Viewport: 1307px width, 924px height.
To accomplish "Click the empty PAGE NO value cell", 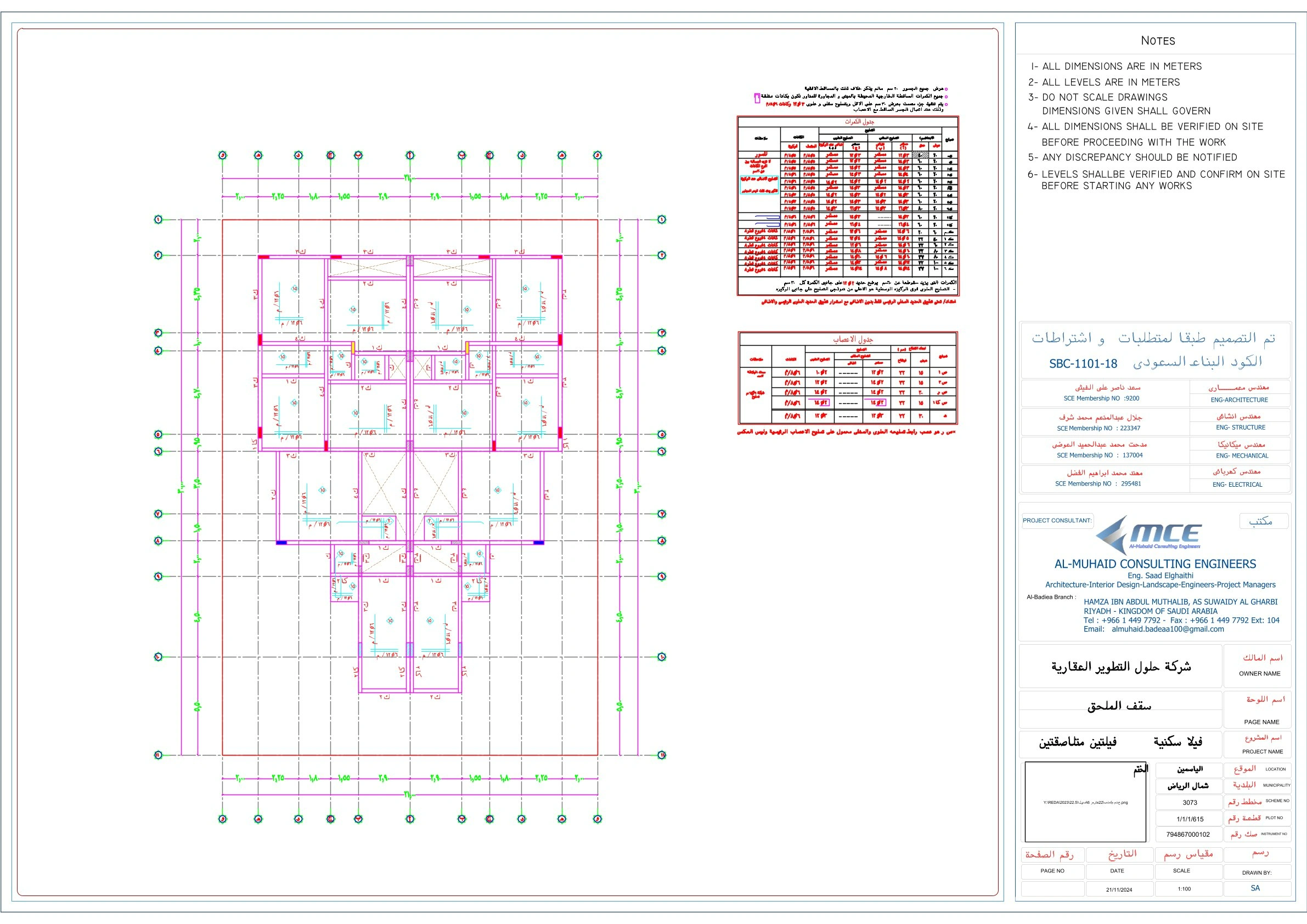I will click(1052, 889).
